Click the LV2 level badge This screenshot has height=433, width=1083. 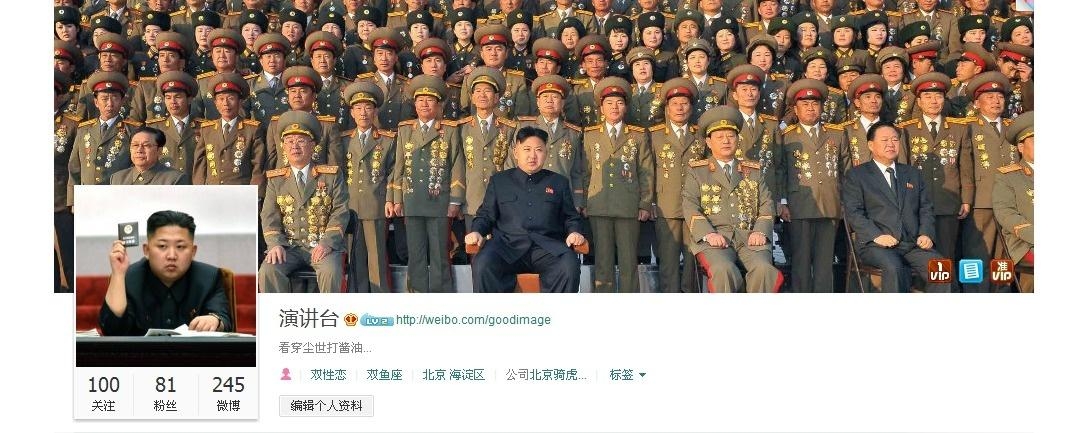(x=377, y=320)
